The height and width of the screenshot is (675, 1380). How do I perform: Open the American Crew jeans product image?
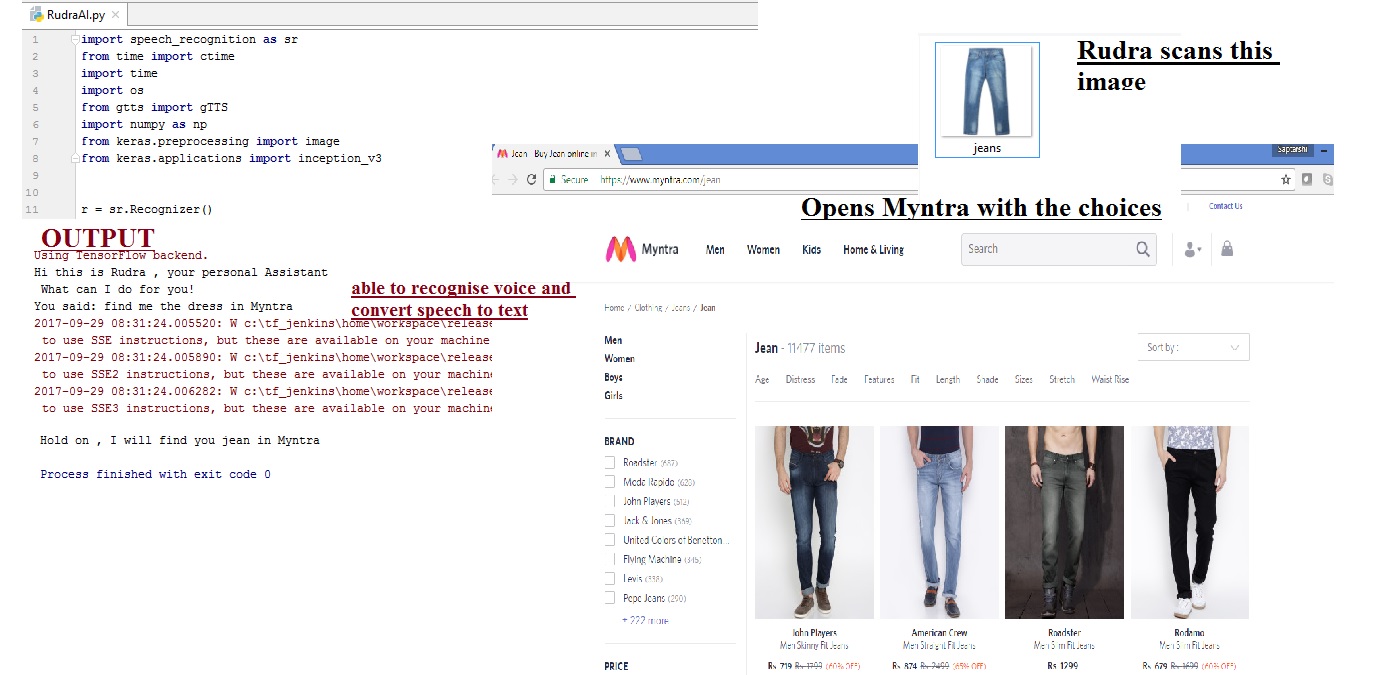(x=939, y=522)
